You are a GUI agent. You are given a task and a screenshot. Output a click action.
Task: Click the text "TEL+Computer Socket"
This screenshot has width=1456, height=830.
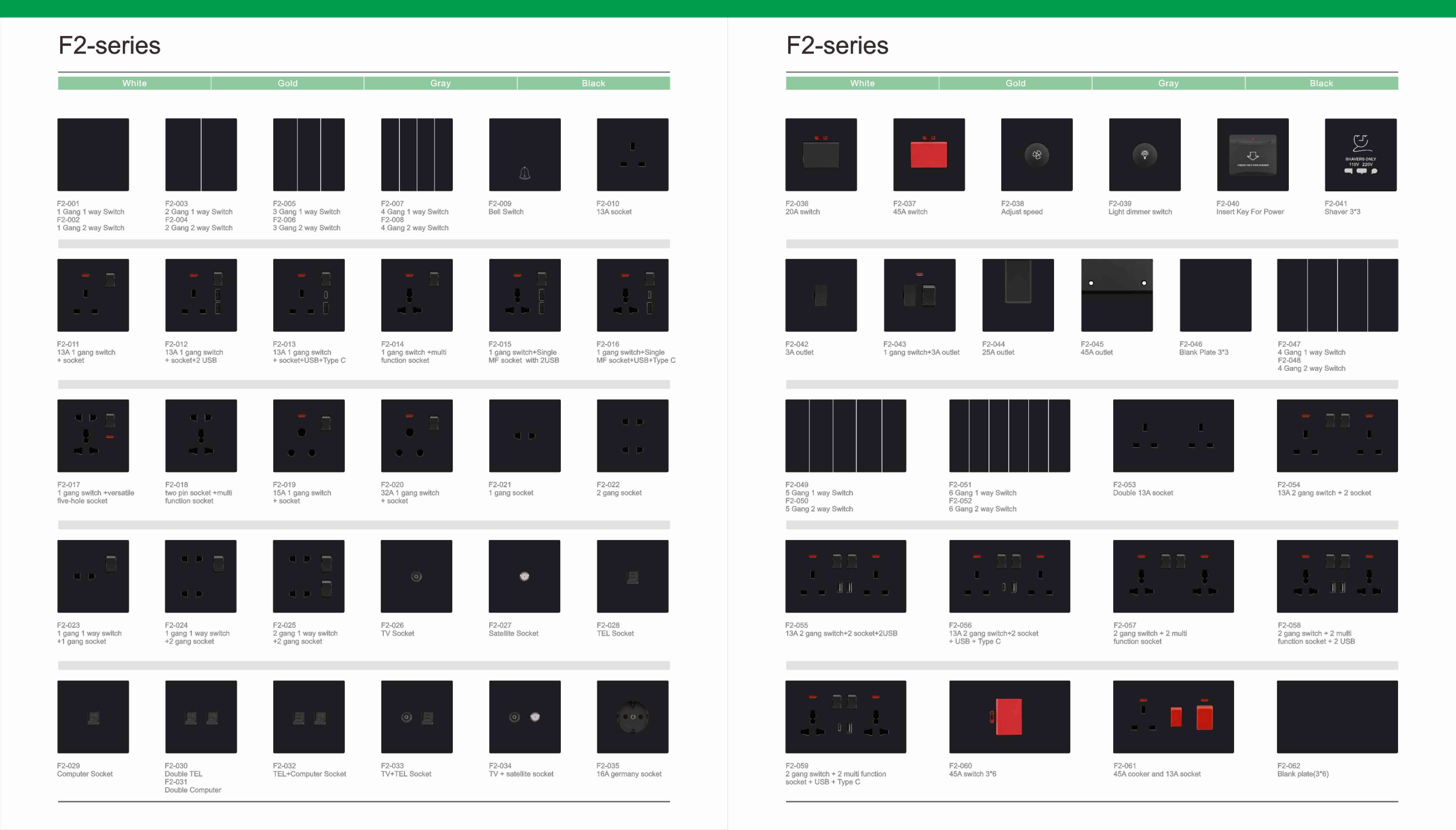pos(309,774)
